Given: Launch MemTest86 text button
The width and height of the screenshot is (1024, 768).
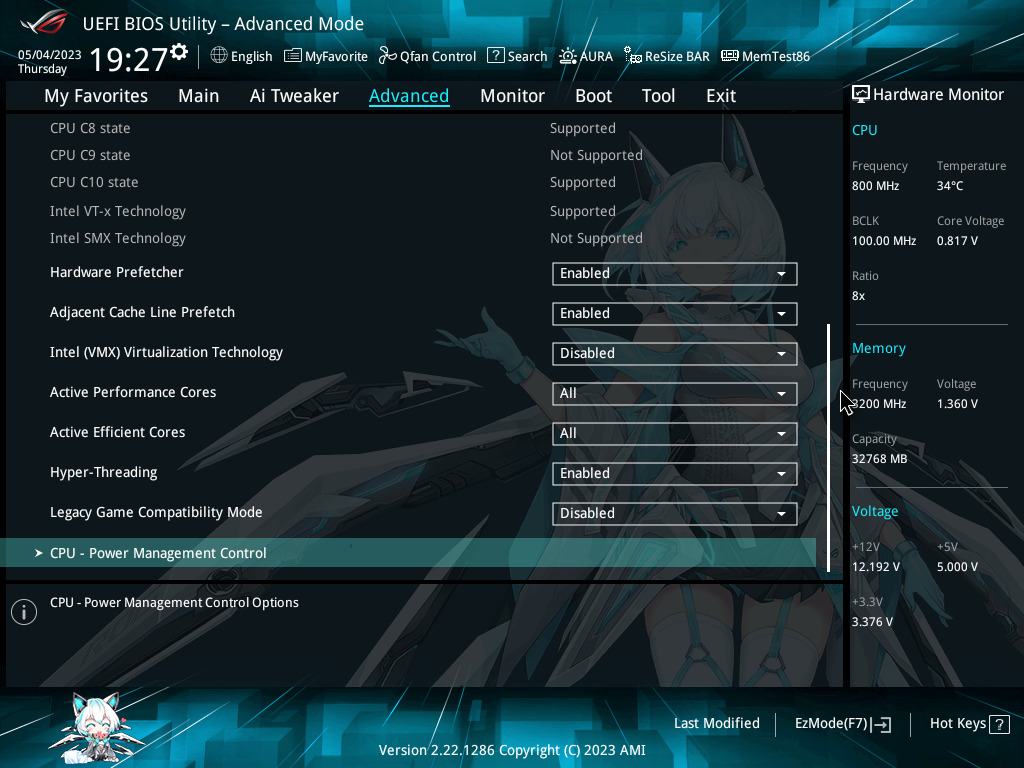Looking at the screenshot, I should tap(776, 57).
